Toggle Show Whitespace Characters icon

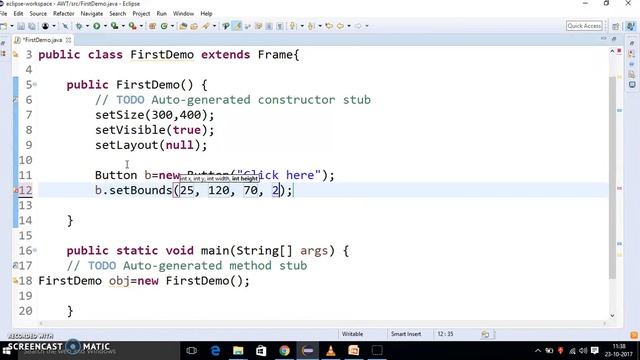[x=280, y=26]
